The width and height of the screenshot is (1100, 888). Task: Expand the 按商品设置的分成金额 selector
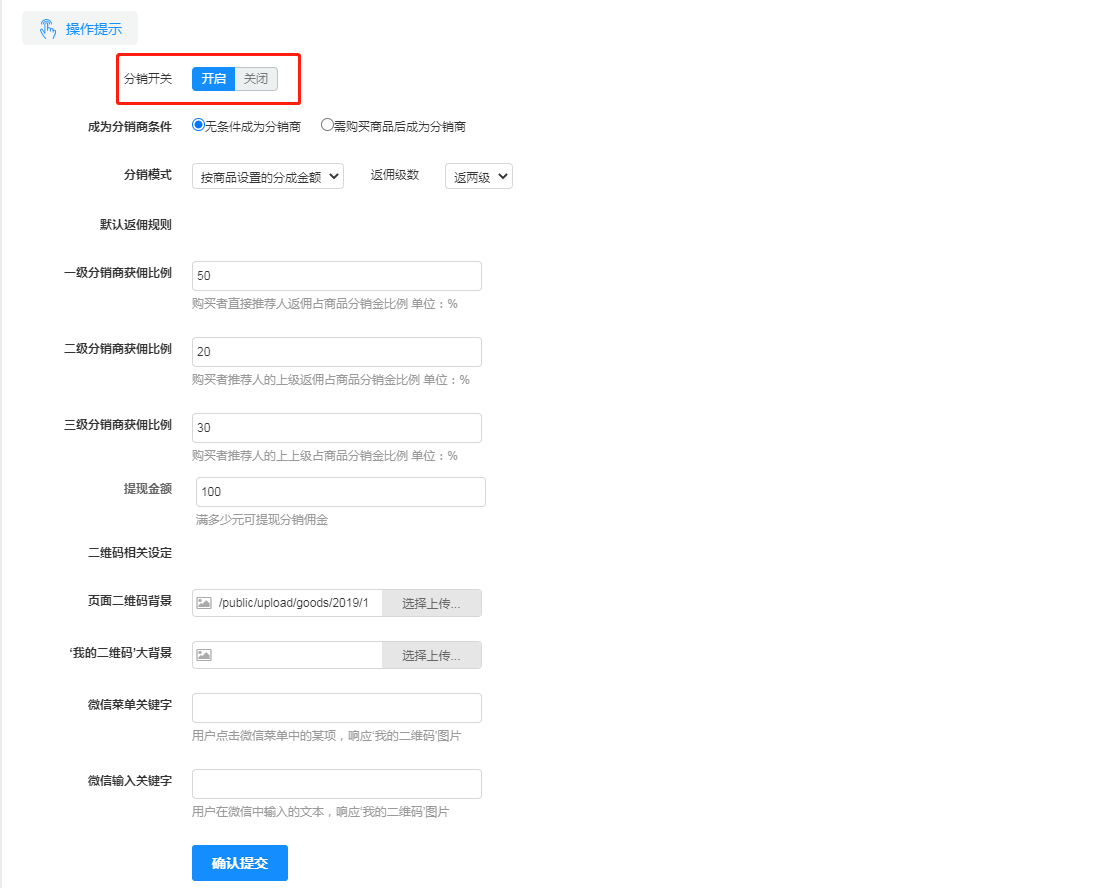267,175
